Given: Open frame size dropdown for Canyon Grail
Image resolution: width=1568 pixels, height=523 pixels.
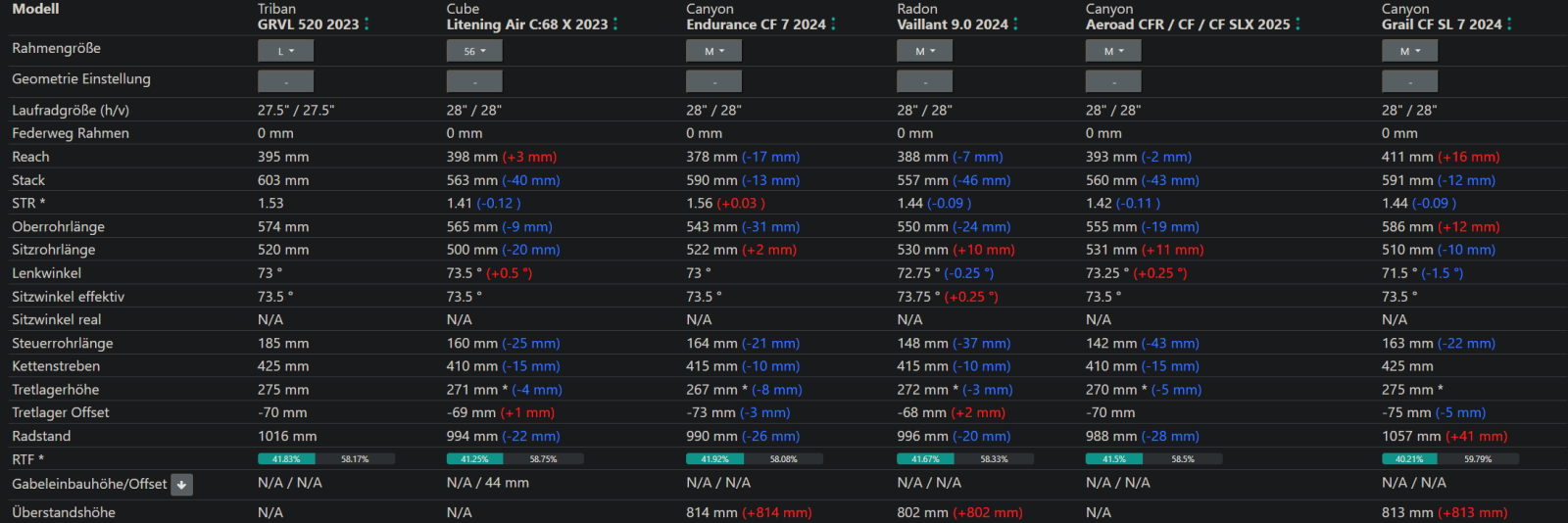Looking at the screenshot, I should [1409, 51].
